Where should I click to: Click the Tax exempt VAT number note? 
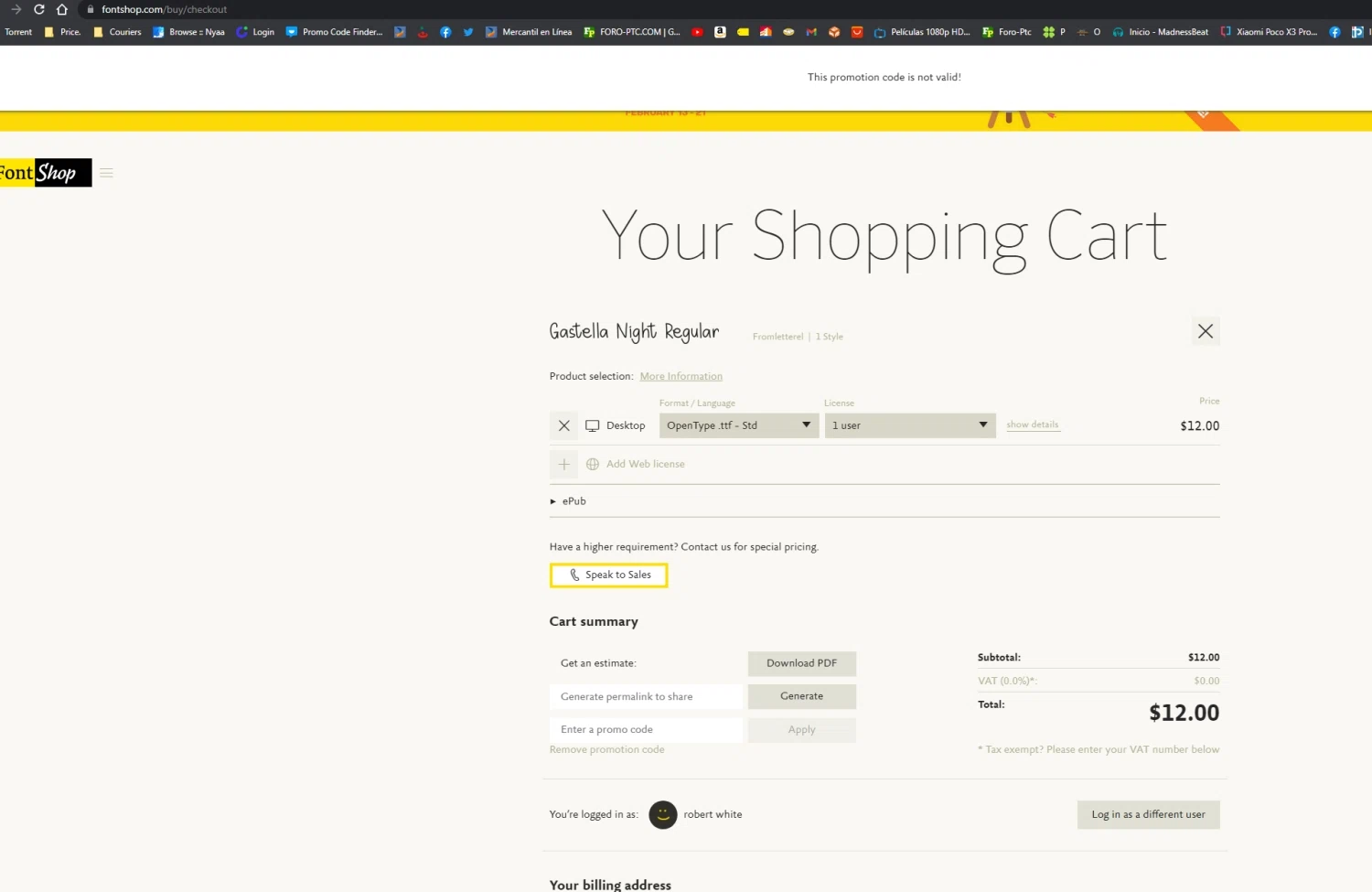1099,749
